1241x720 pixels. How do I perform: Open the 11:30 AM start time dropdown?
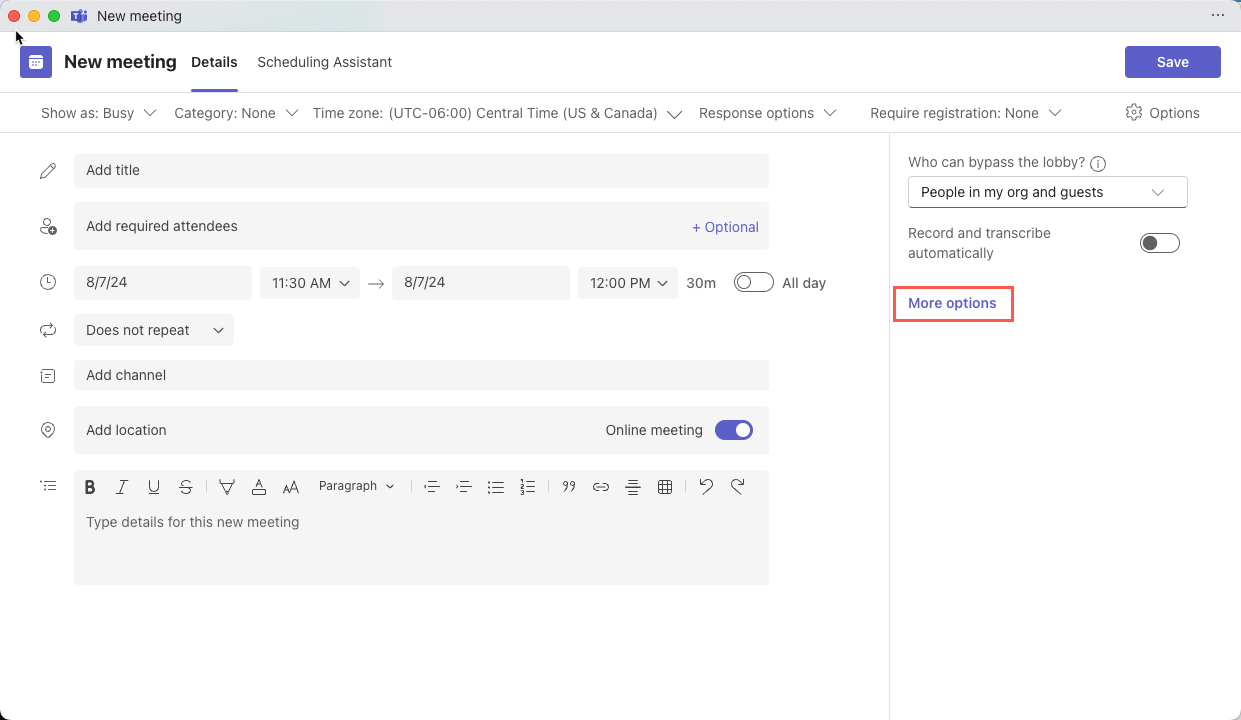pyautogui.click(x=310, y=283)
